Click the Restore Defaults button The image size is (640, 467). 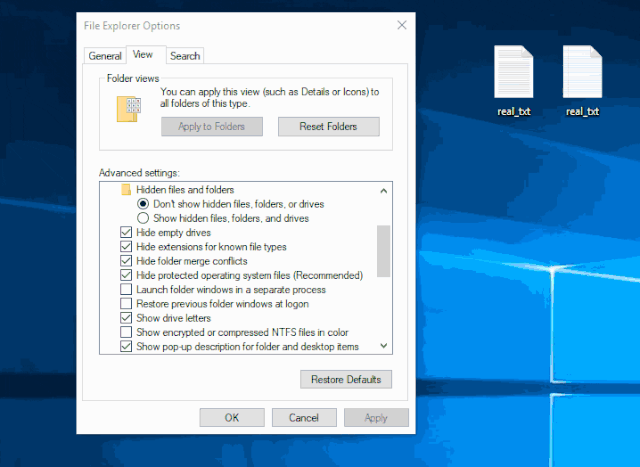click(x=346, y=380)
